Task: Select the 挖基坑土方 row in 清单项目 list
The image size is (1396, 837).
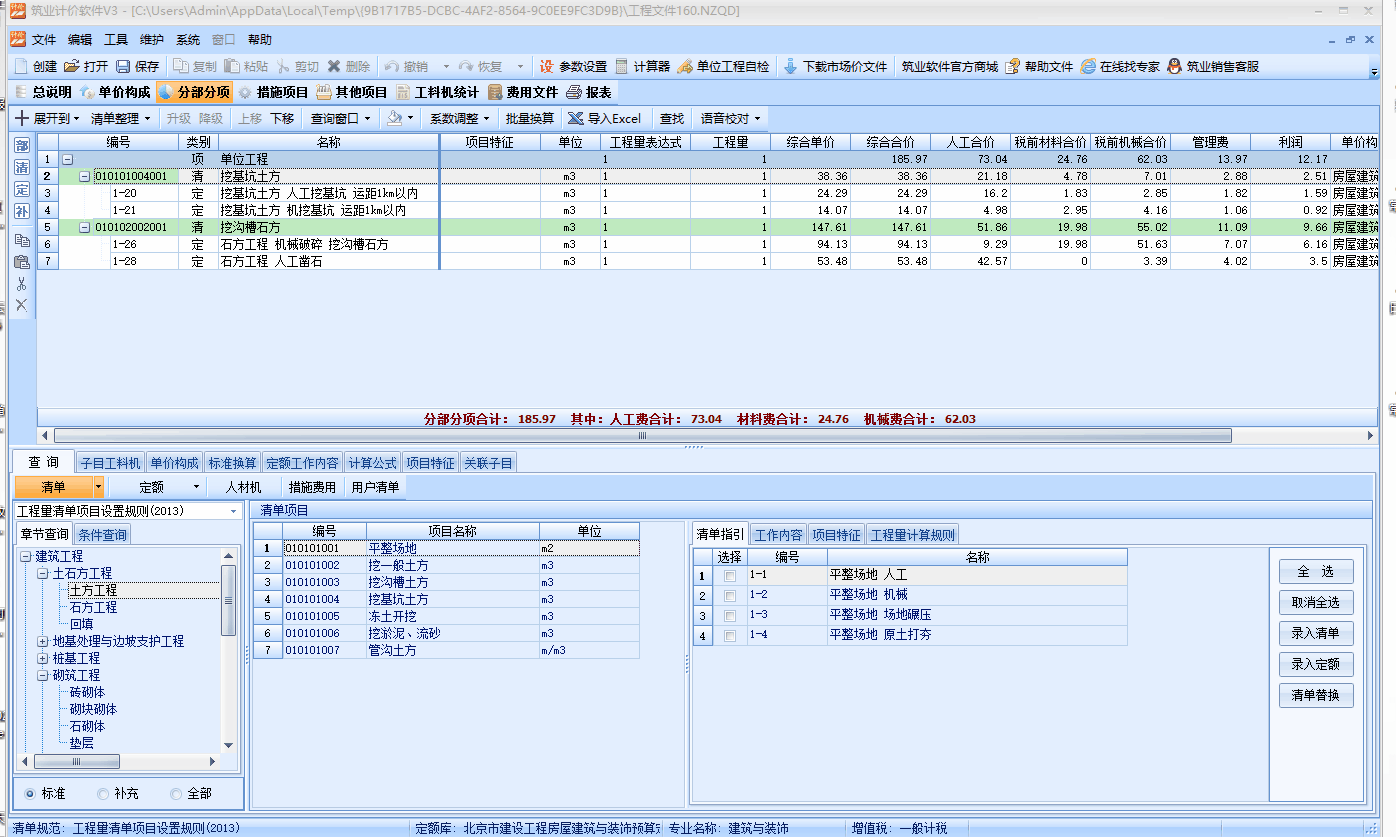Action: (398, 599)
